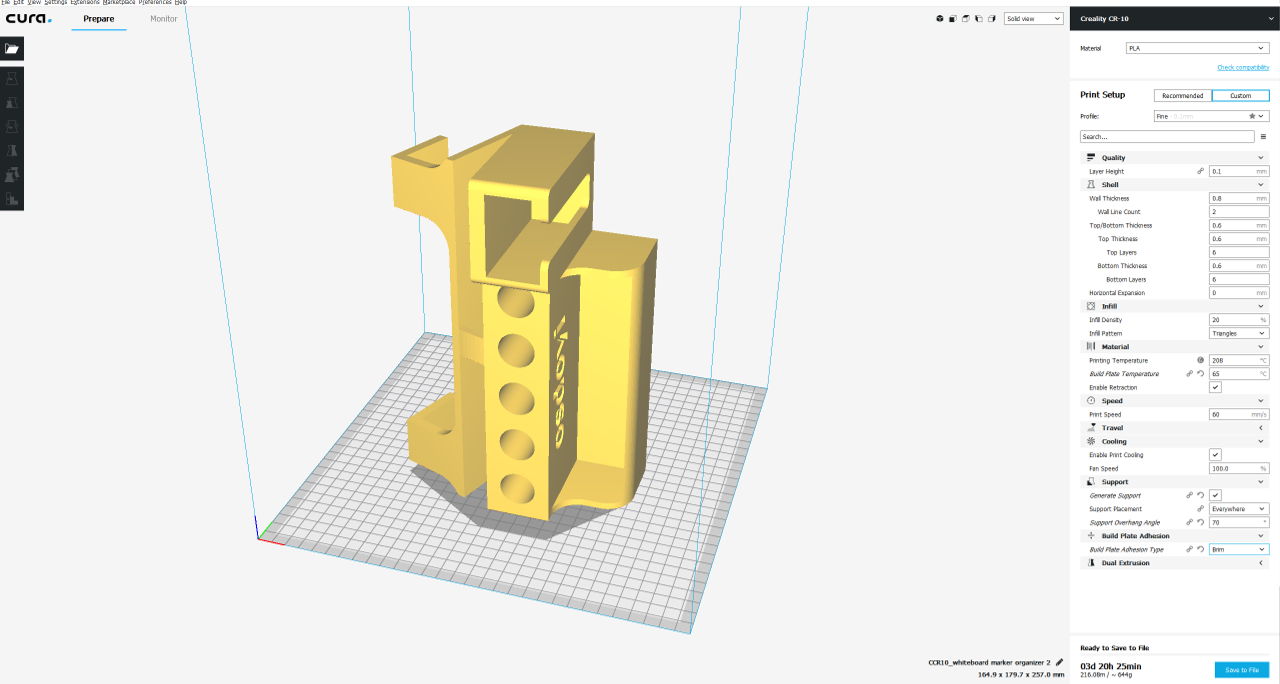This screenshot has height=684, width=1280.
Task: Click the link icon beside Support Placement
Action: pyautogui.click(x=1200, y=509)
